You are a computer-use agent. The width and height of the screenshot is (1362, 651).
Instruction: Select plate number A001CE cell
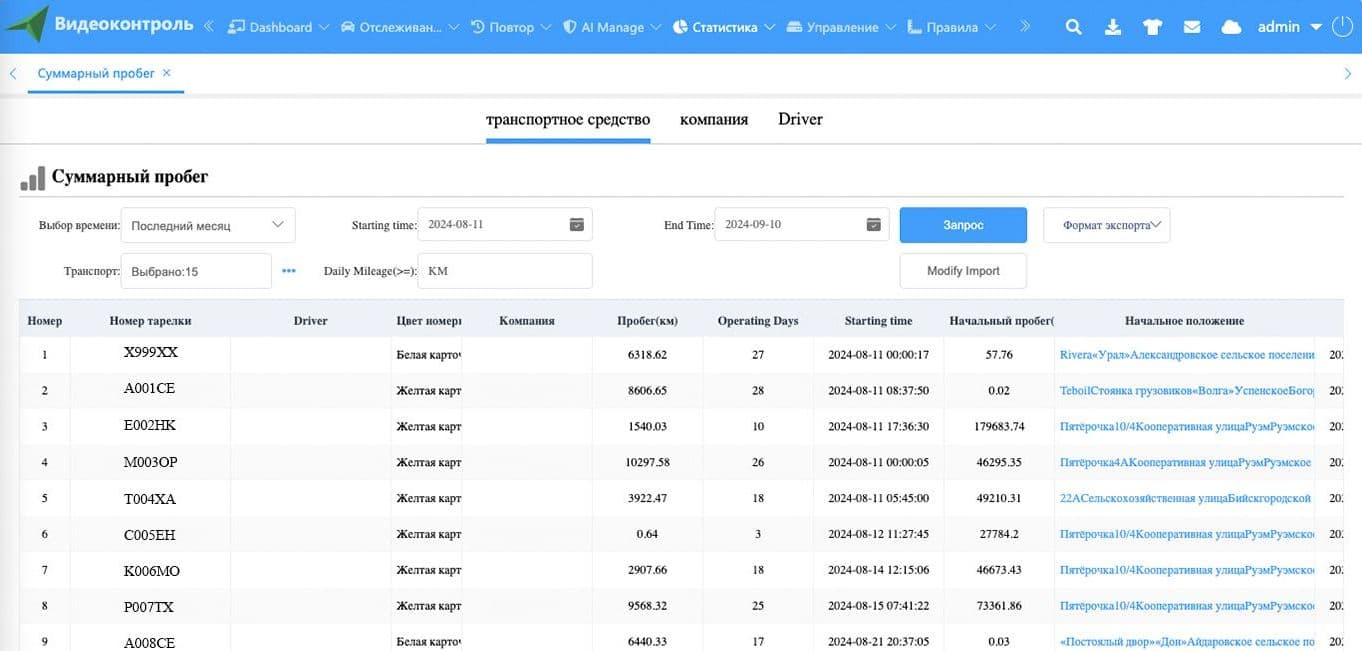(x=150, y=389)
